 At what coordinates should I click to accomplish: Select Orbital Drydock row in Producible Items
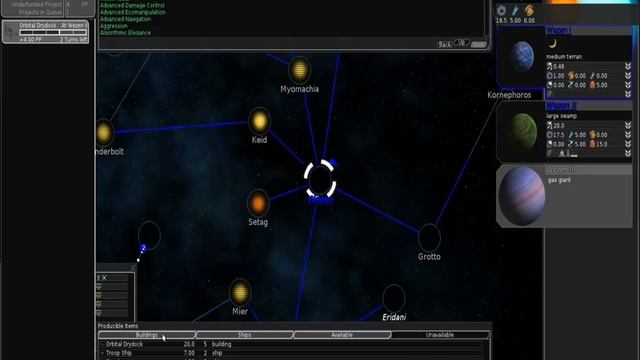293,344
